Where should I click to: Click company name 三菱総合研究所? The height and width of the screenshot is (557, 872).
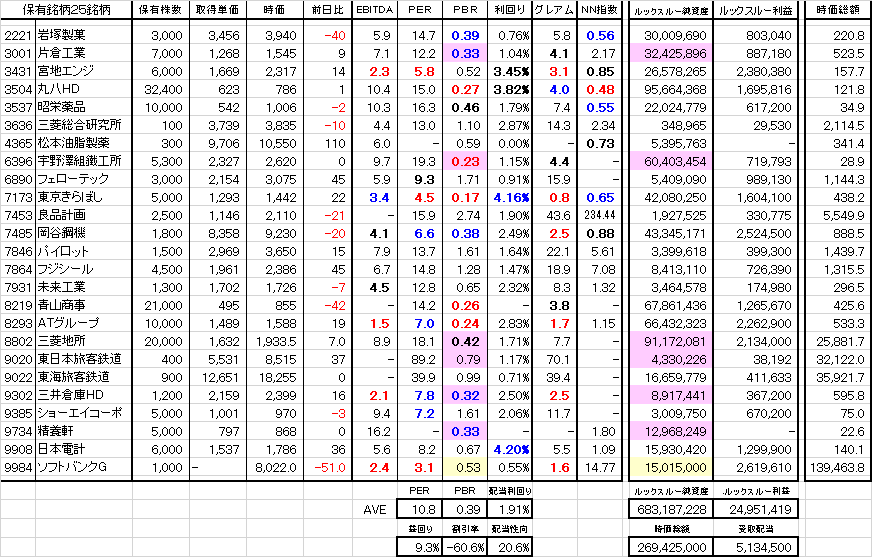(79, 125)
